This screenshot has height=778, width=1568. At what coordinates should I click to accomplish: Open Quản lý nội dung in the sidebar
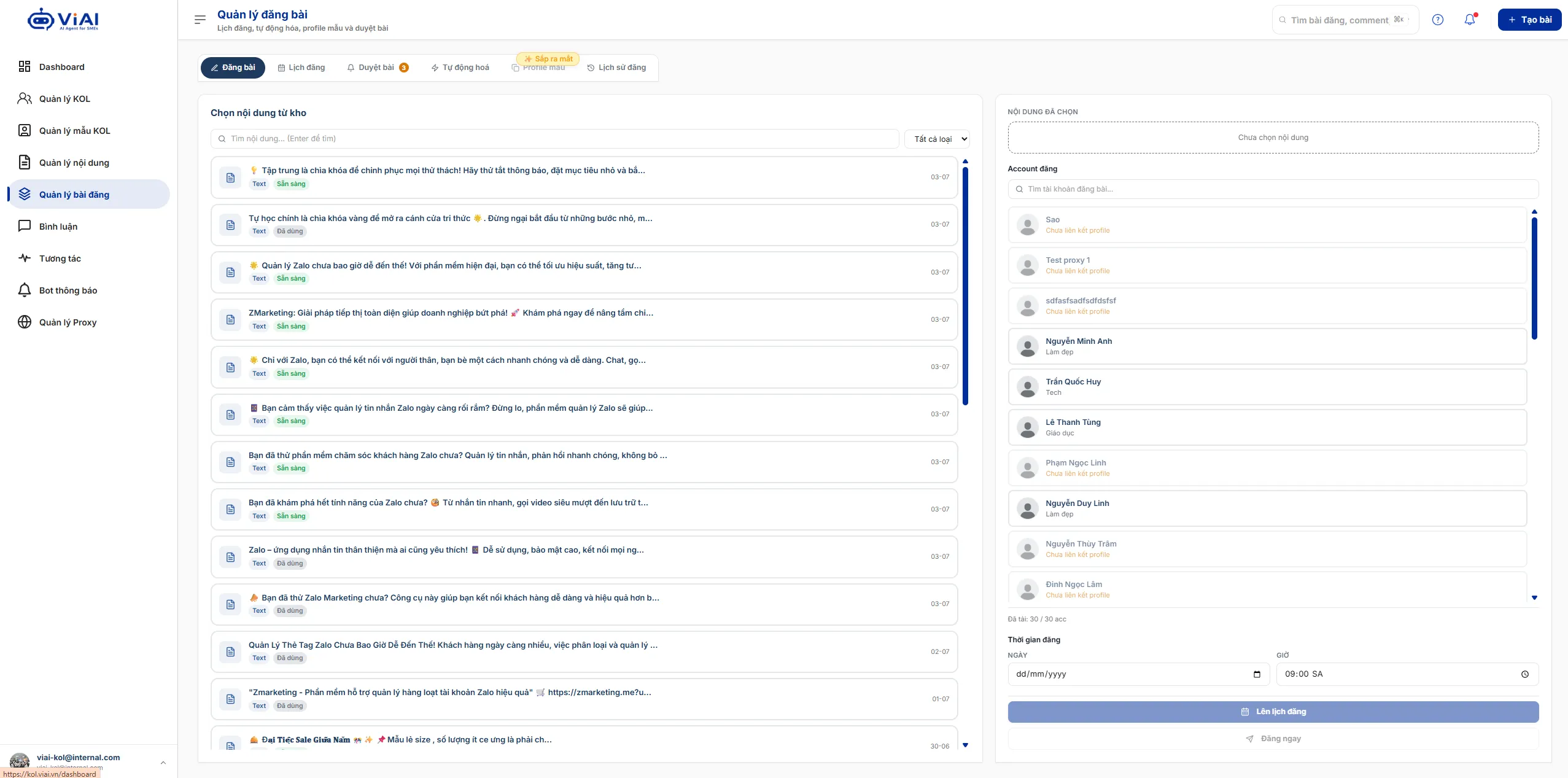[x=88, y=163]
